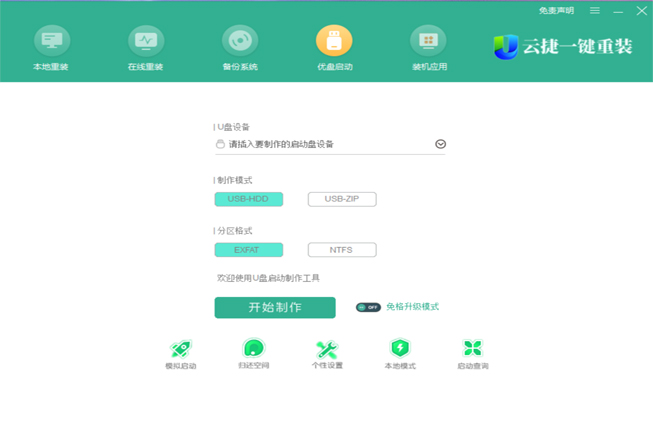Open 个性设置 wrench settings icon
Image resolution: width=653 pixels, height=421 pixels.
tap(327, 349)
